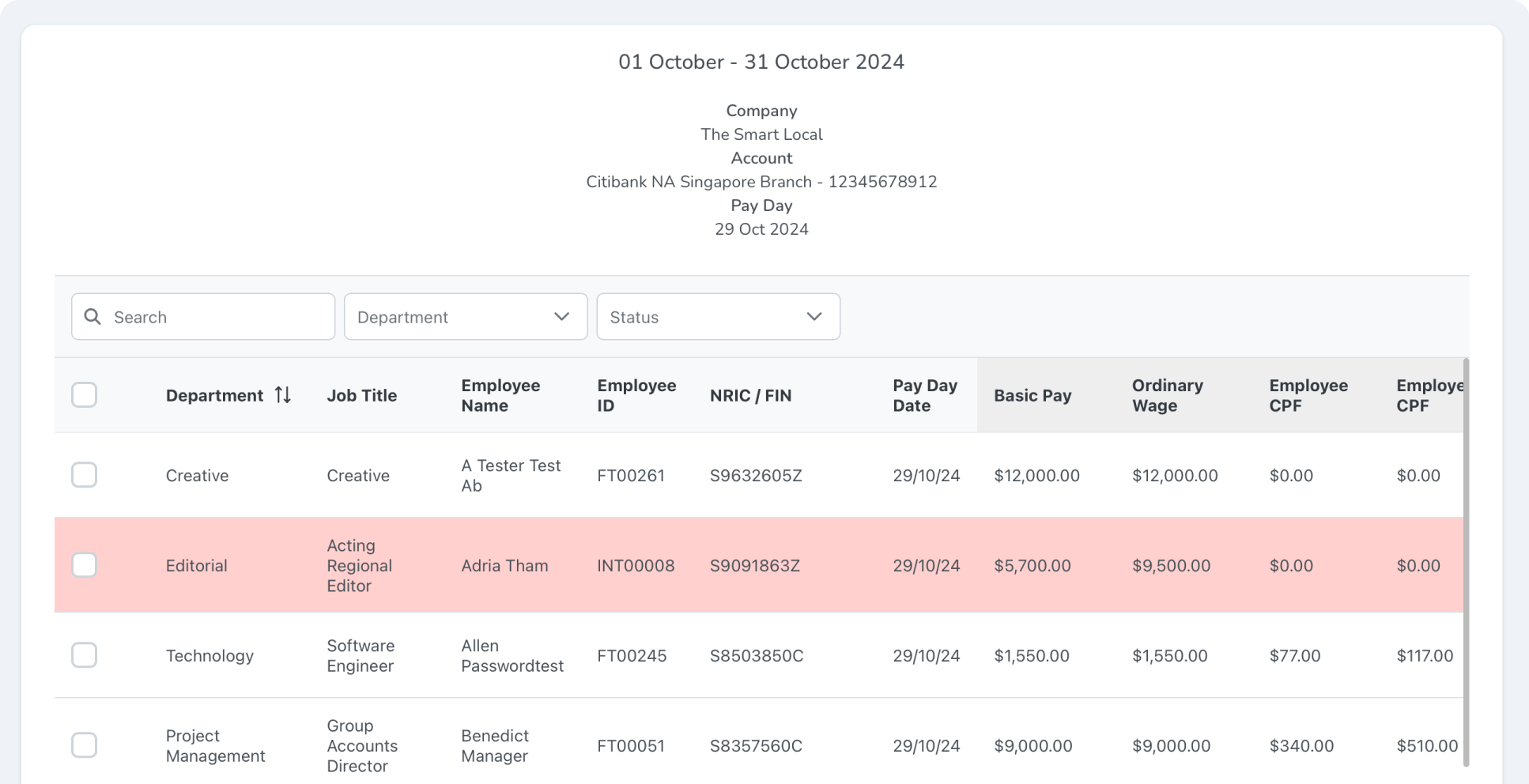Click employee CPF $77.00
Screen dimensions: 1529x784
1295,656
